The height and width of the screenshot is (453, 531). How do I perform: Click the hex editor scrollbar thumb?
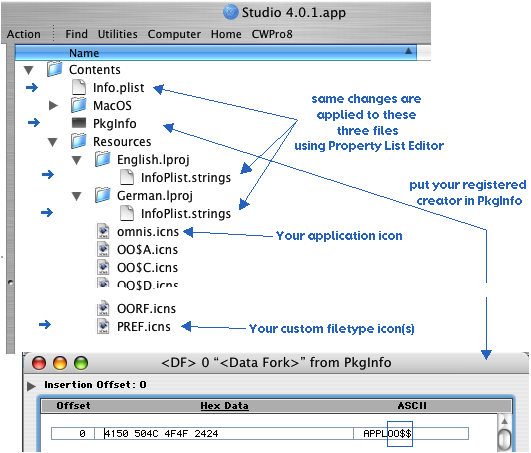pyautogui.click(x=505, y=440)
